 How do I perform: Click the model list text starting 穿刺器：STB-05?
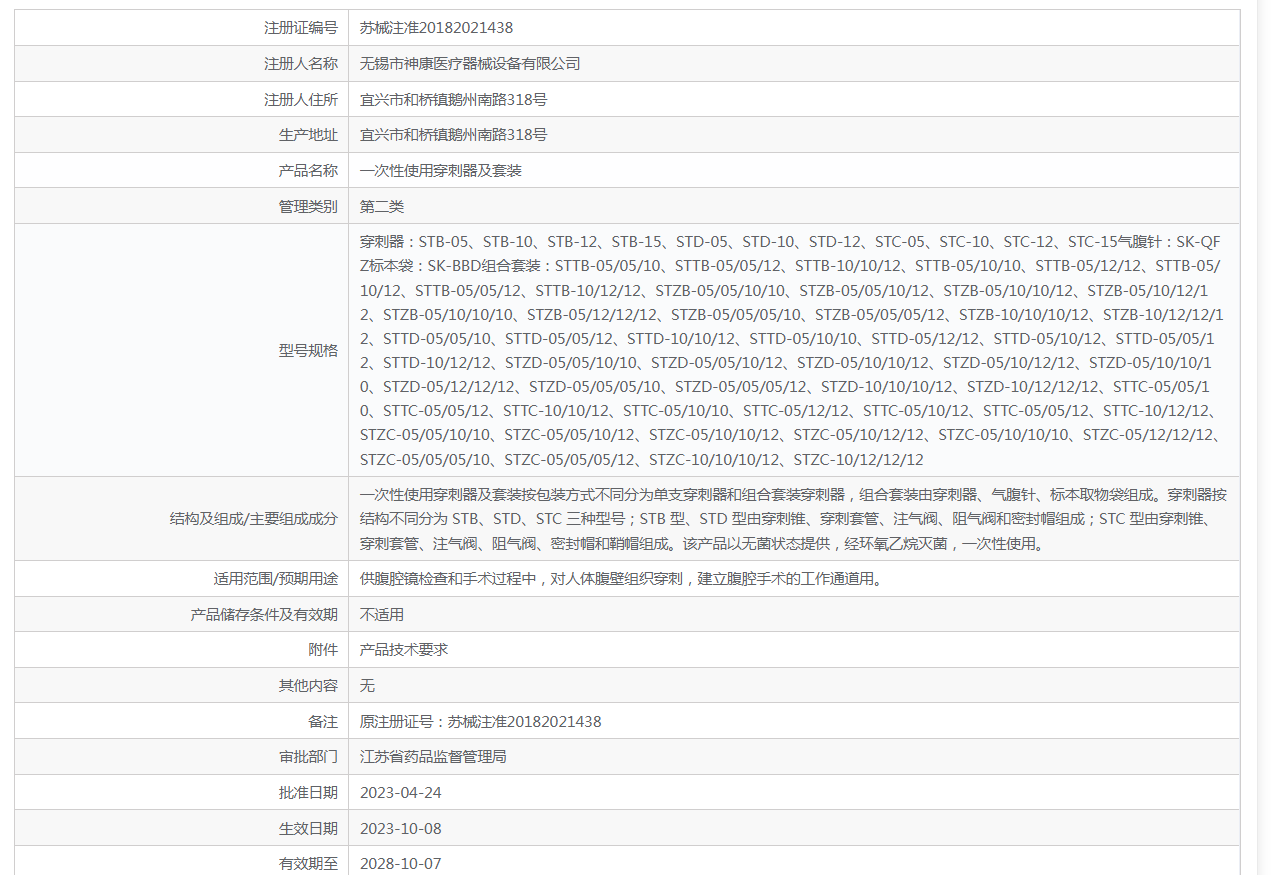tap(792, 350)
